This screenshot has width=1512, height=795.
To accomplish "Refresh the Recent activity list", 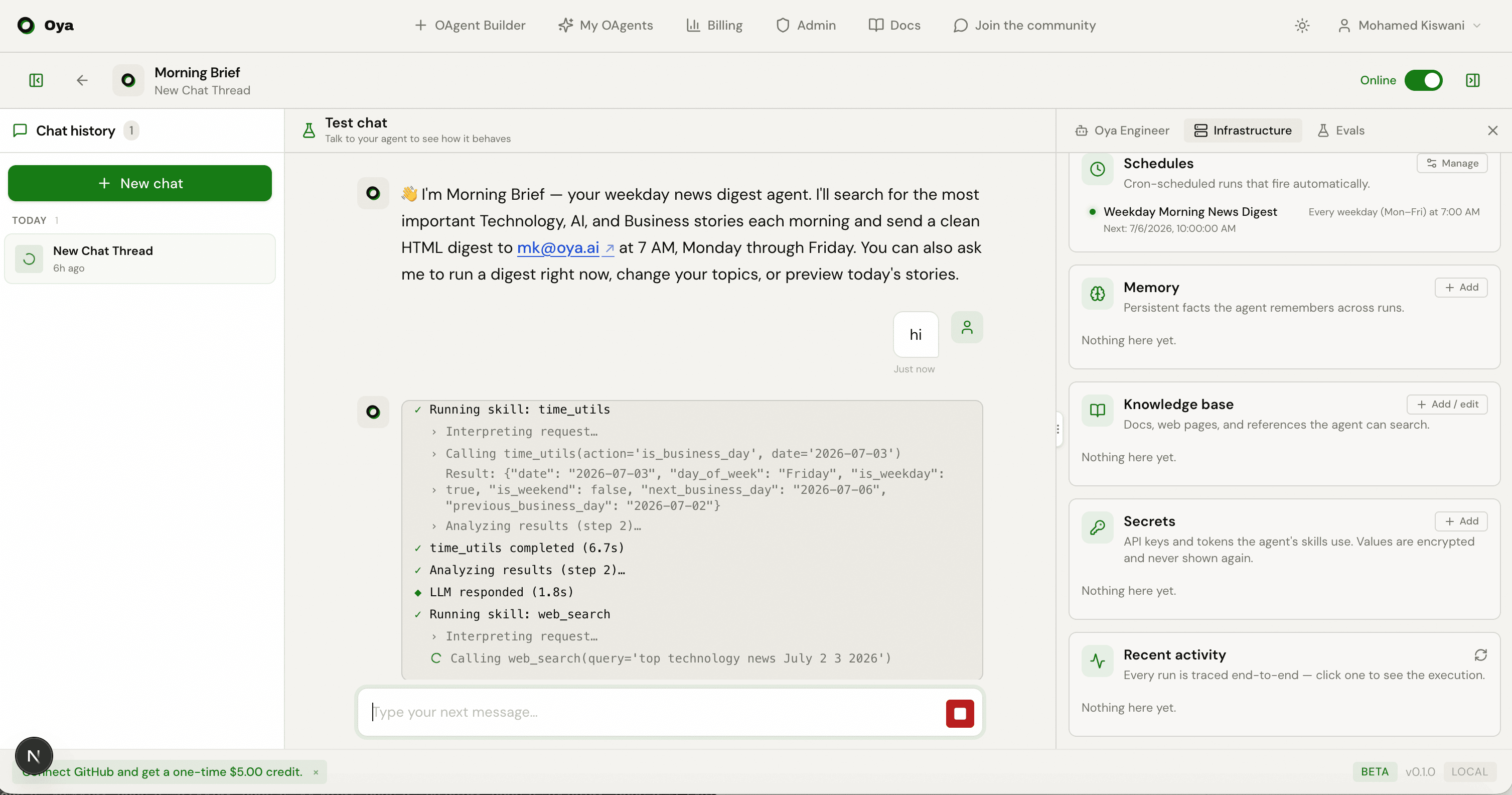I will click(1480, 654).
